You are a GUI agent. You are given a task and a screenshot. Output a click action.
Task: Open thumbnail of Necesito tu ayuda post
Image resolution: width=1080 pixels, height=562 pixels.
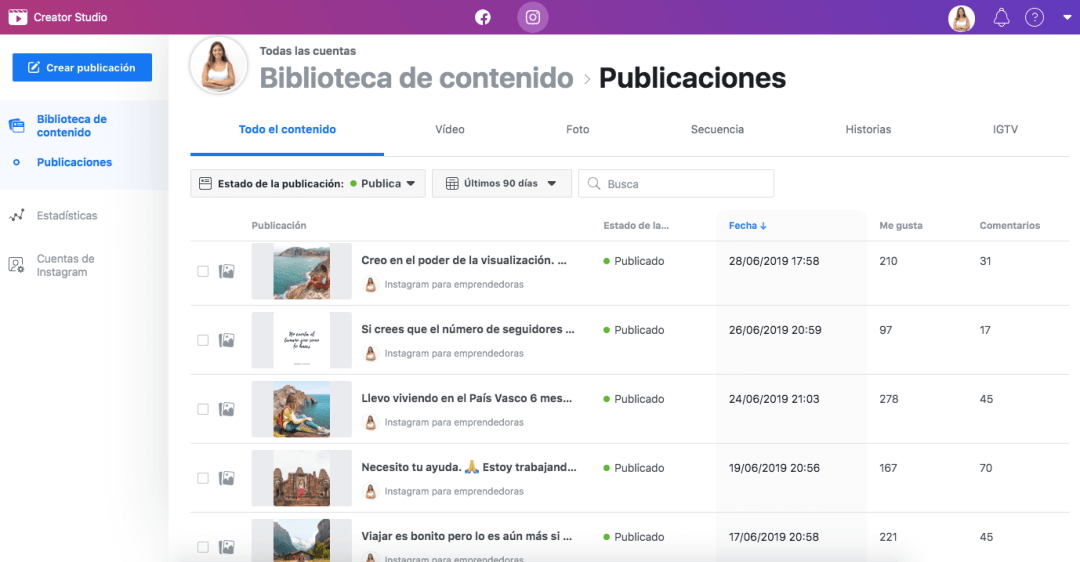(x=302, y=478)
